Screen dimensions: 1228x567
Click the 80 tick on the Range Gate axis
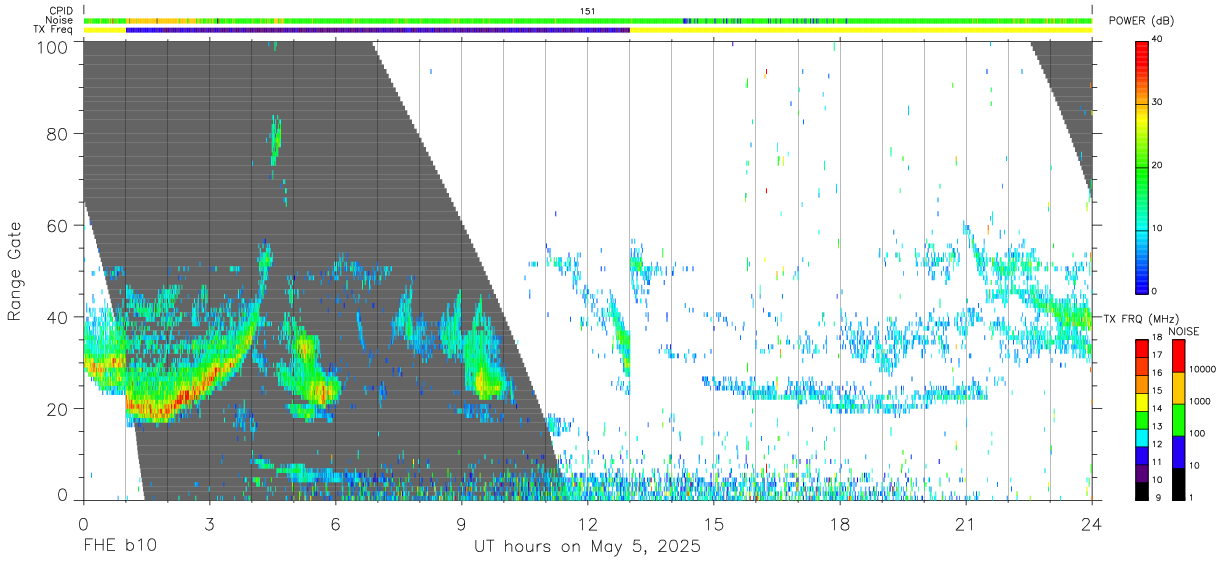pos(59,134)
